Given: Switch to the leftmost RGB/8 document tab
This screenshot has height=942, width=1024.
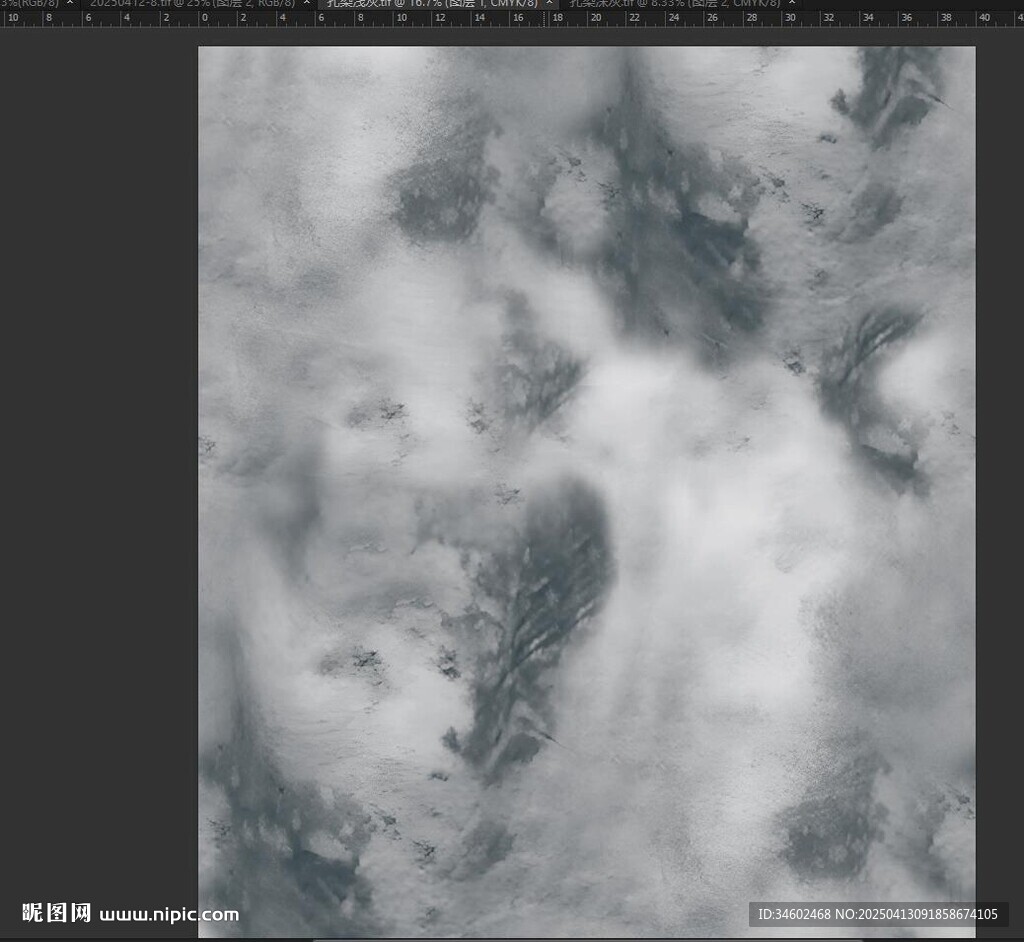Looking at the screenshot, I should coord(29,3).
